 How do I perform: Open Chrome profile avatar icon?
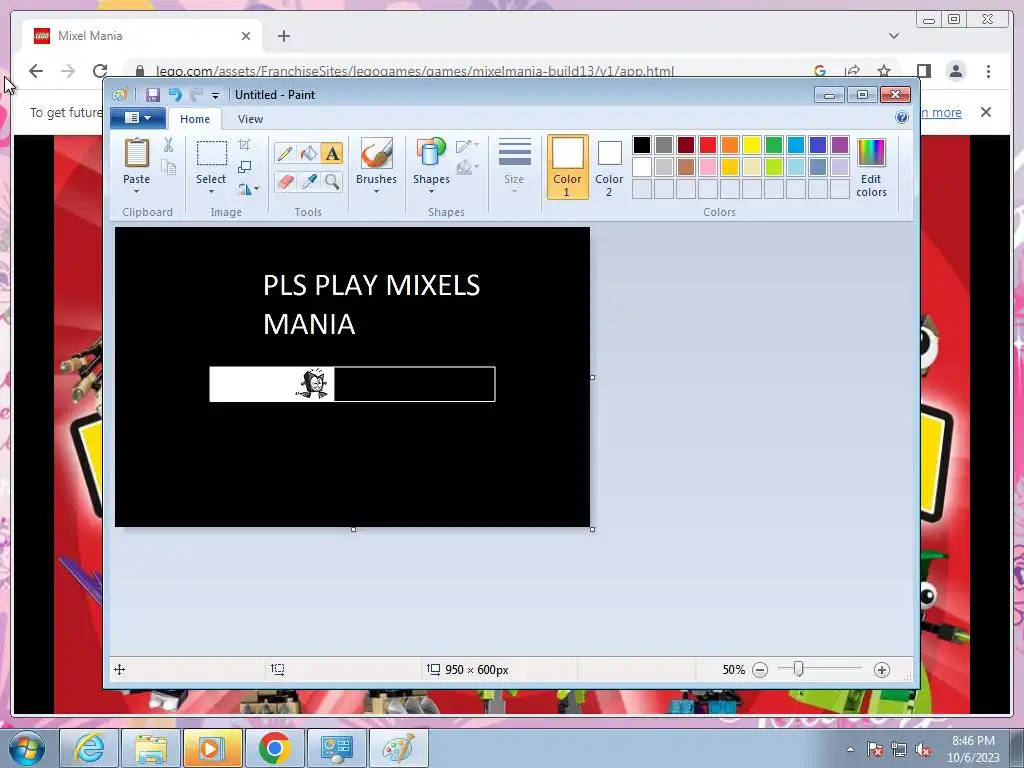coord(956,71)
